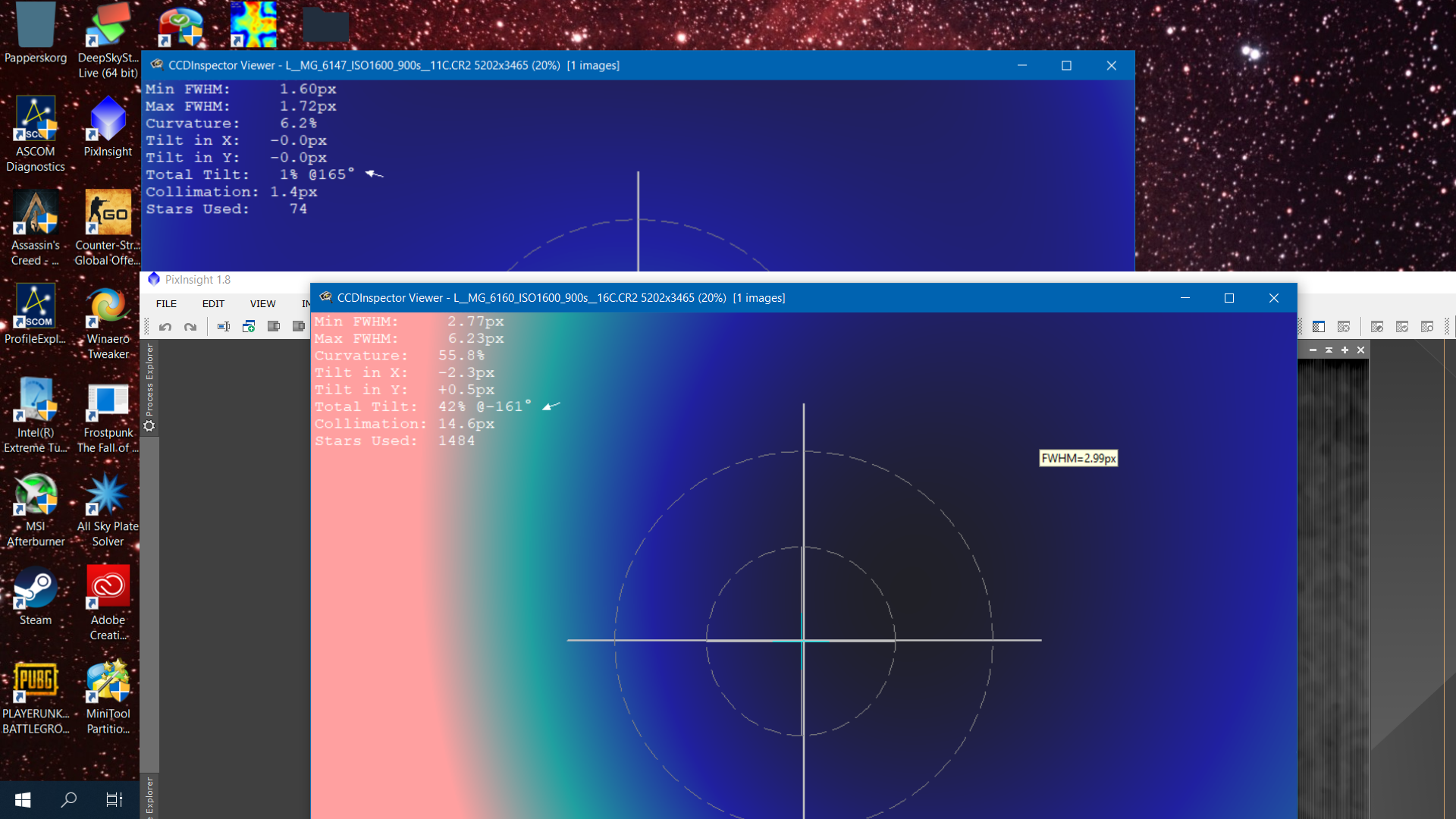This screenshot has width=1456, height=819.
Task: Click the Redo arrow in PixInsight toolbar
Action: pos(190,327)
